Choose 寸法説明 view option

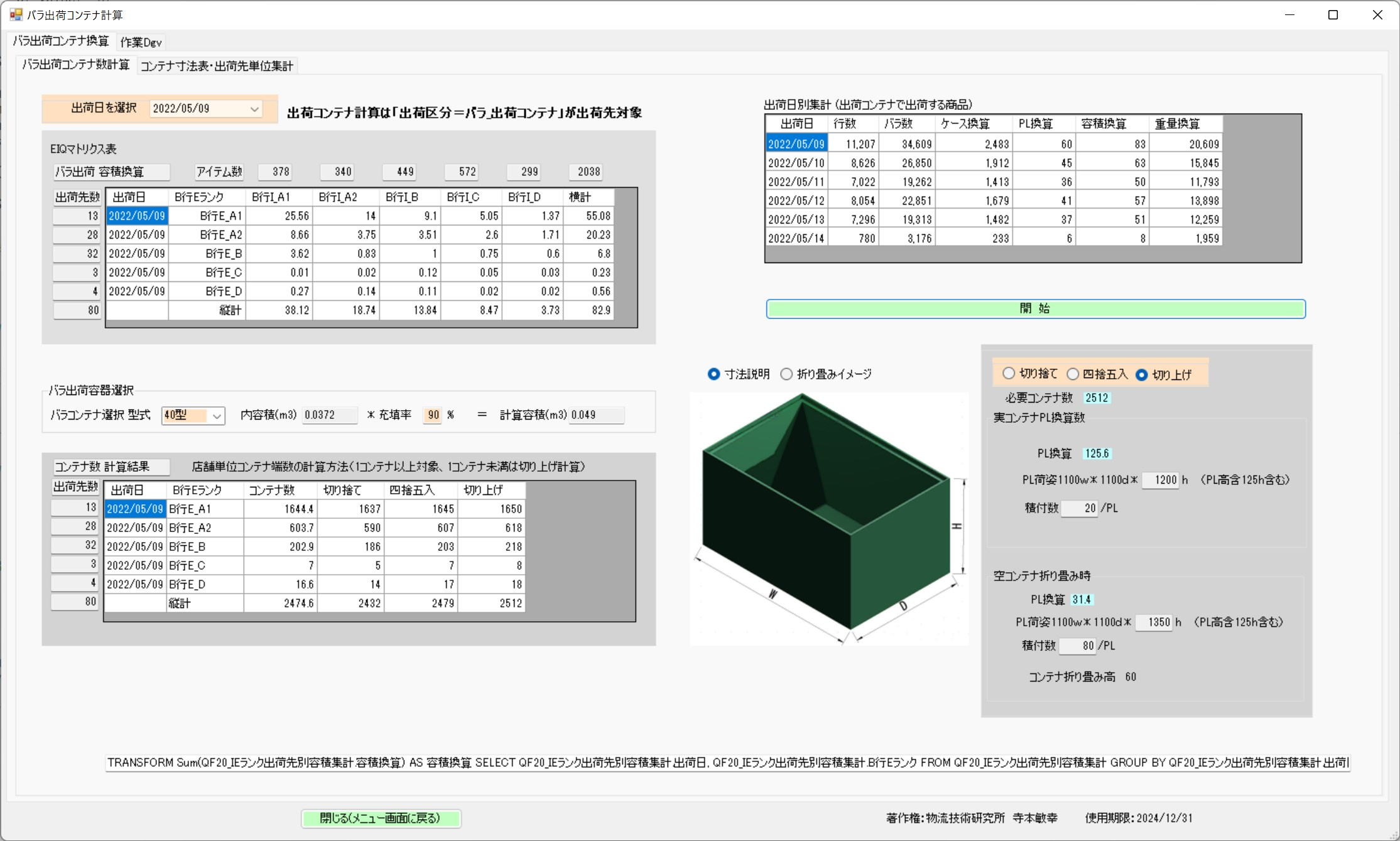714,374
